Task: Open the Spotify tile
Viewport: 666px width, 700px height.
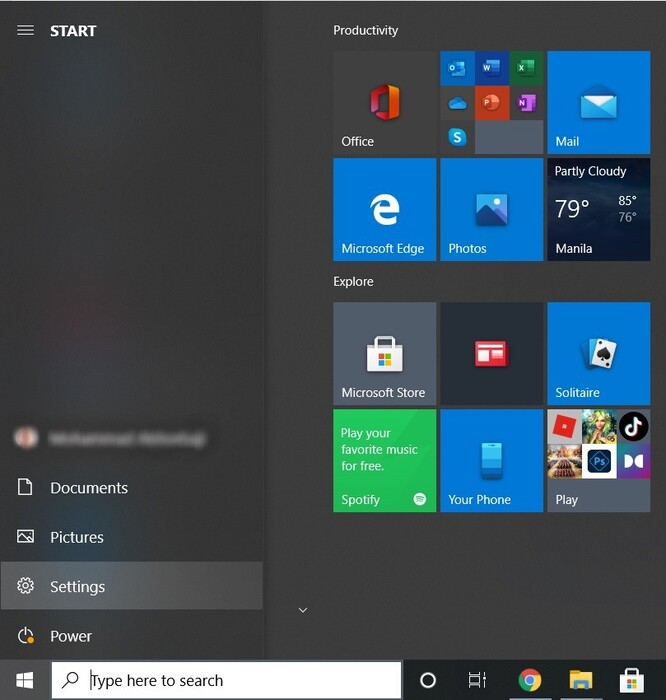Action: tap(384, 461)
